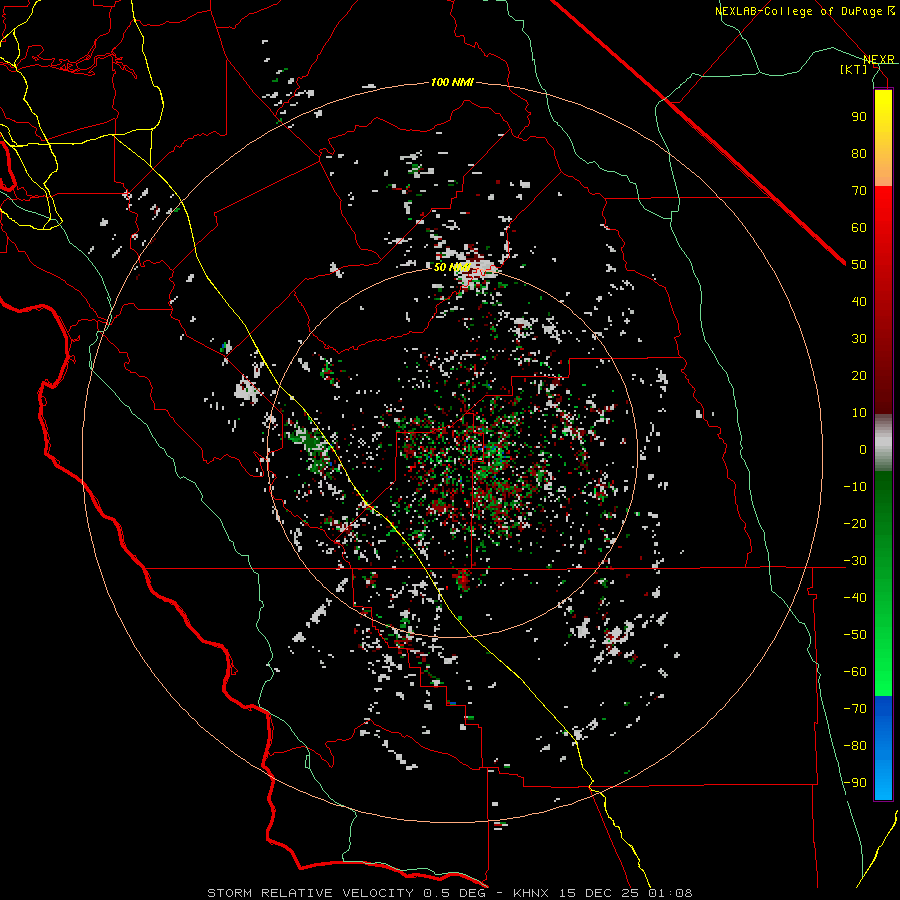900x900 pixels.
Task: Click the 50 NMI range ring label
Action: point(451,267)
